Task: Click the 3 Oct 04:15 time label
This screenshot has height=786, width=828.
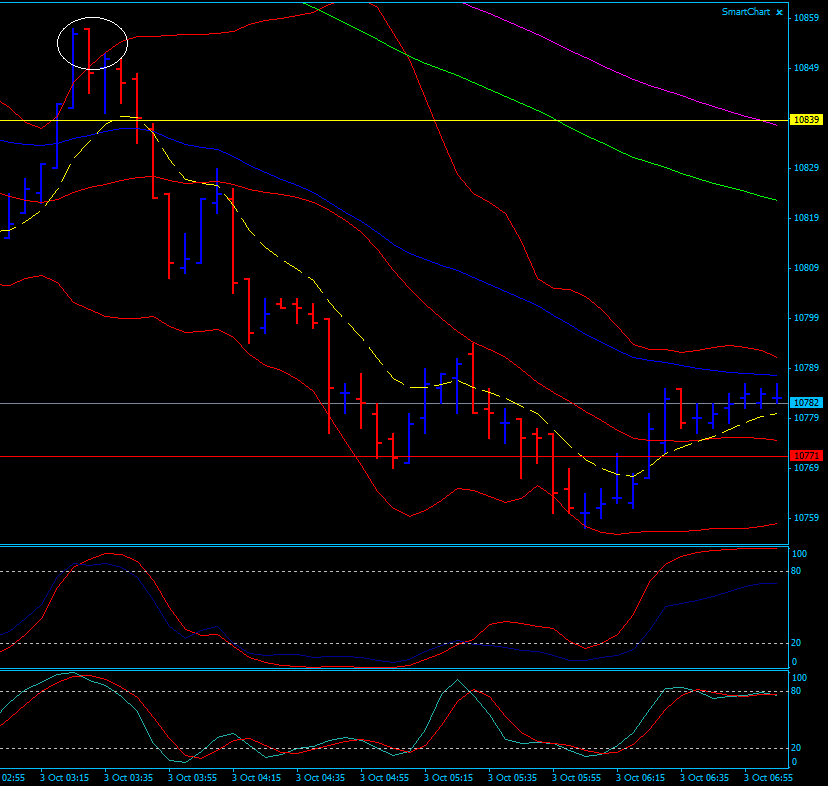Action: [x=257, y=778]
